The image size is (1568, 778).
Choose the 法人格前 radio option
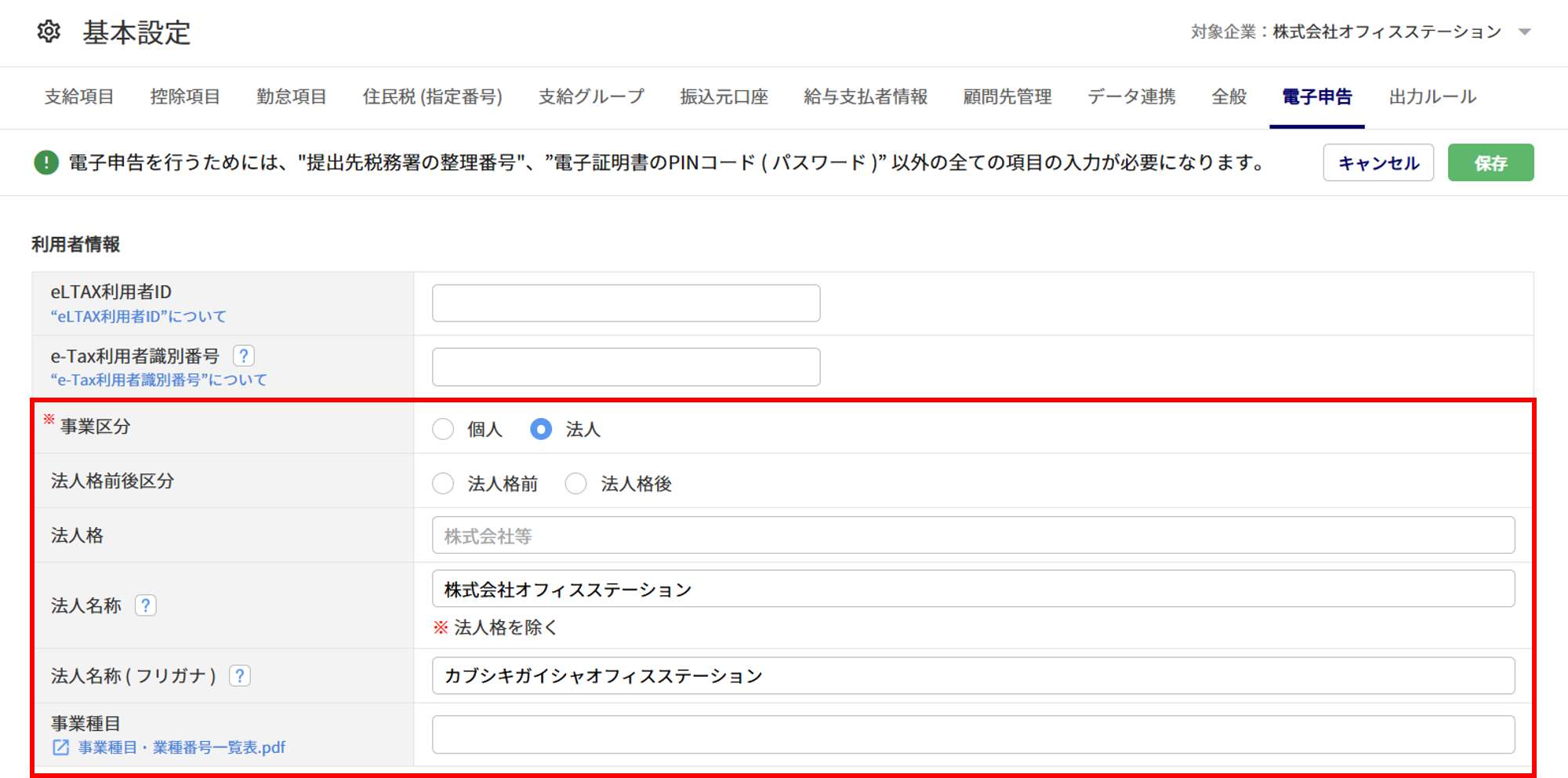(x=443, y=483)
